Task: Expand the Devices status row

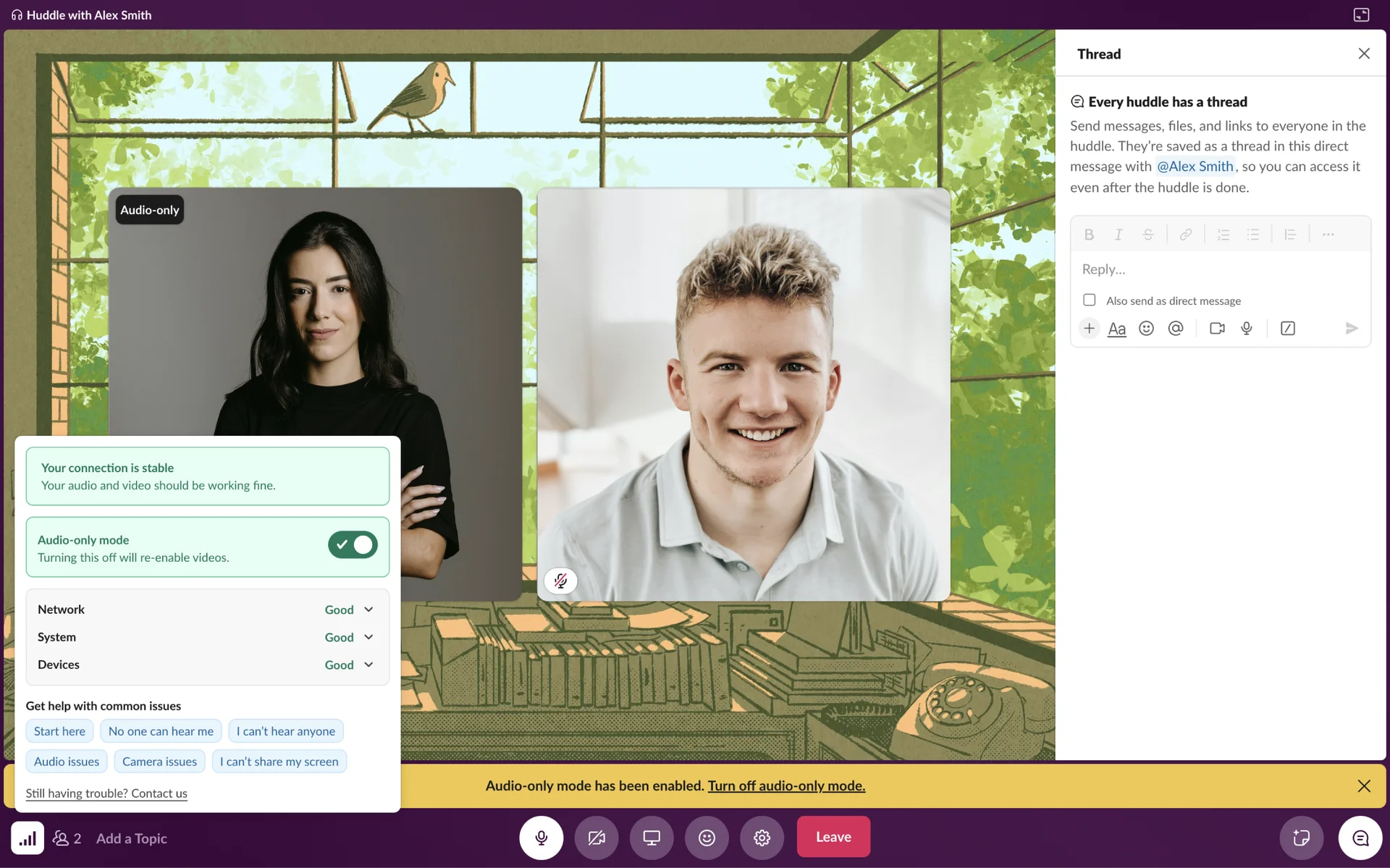Action: tap(368, 665)
